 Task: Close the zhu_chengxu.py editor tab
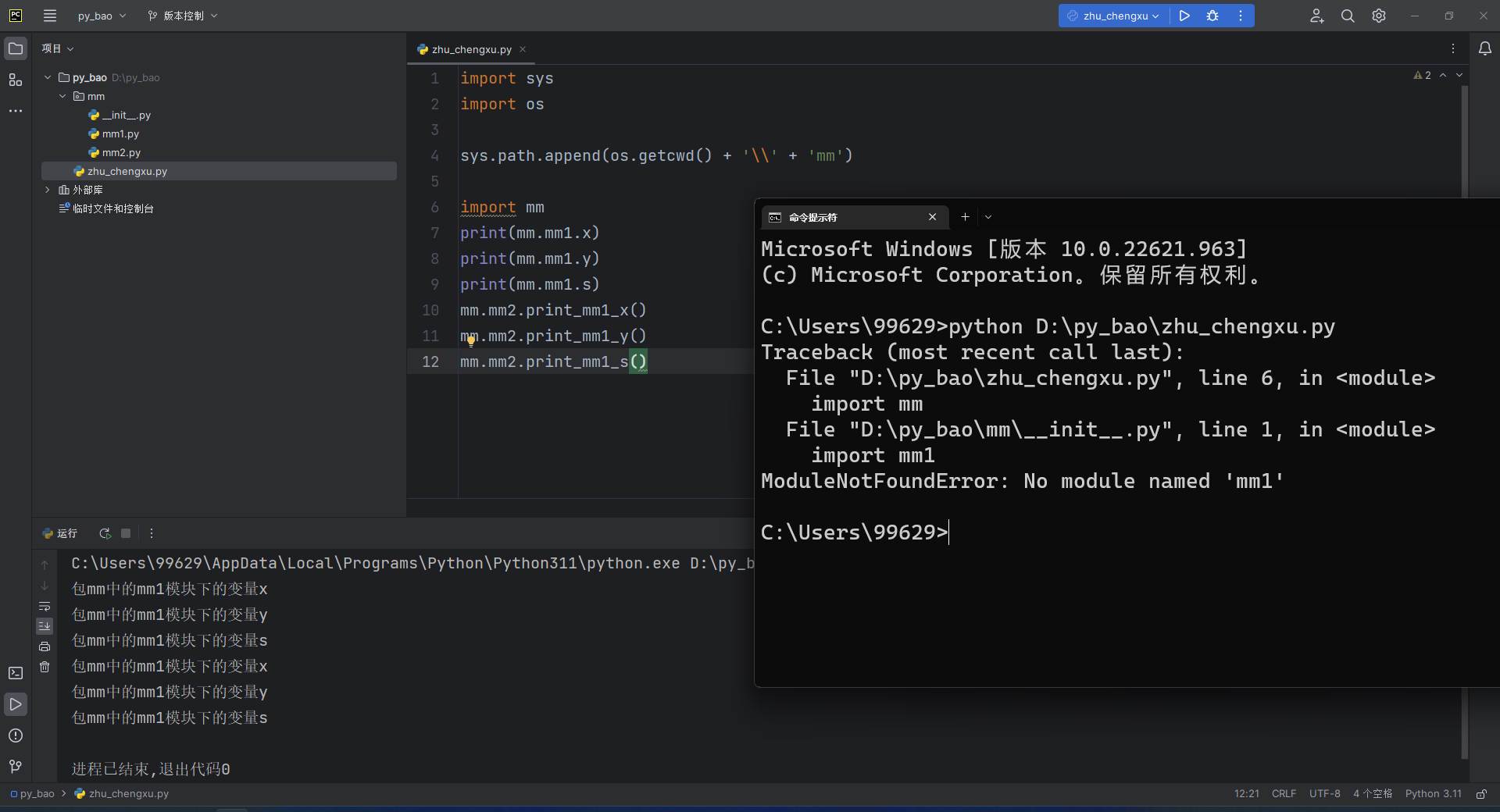pyautogui.click(x=523, y=49)
